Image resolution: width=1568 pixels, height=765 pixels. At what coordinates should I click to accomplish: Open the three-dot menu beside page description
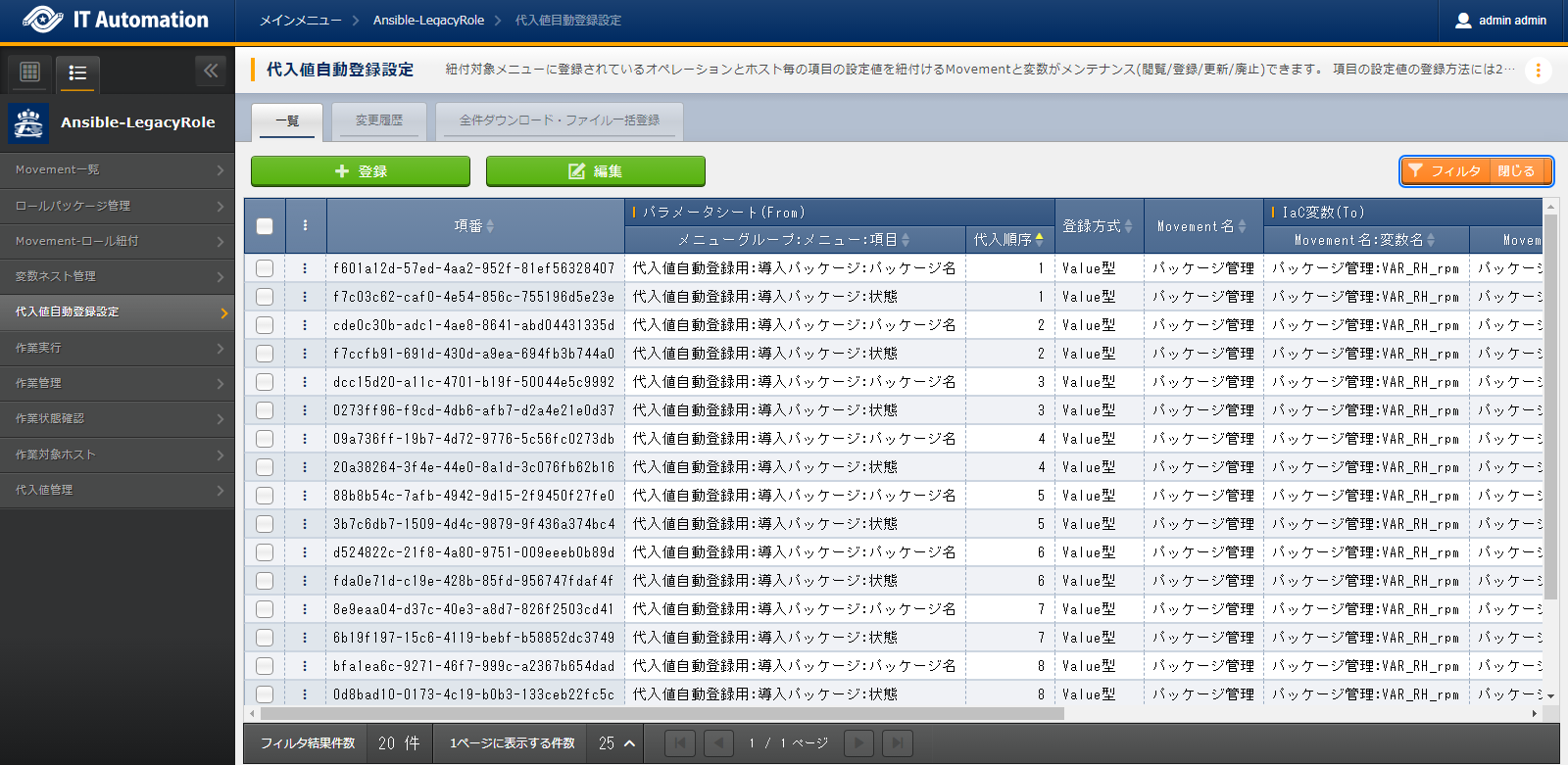[1538, 71]
